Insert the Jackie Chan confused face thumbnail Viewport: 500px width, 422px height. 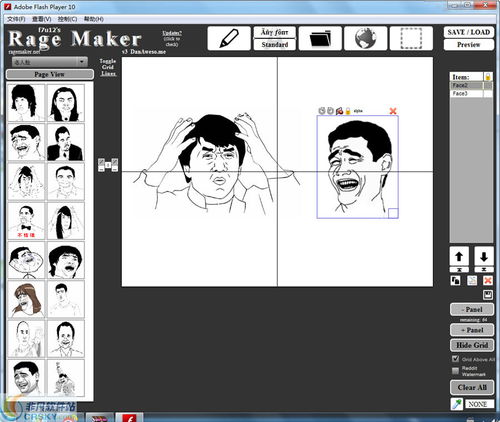pos(26,181)
